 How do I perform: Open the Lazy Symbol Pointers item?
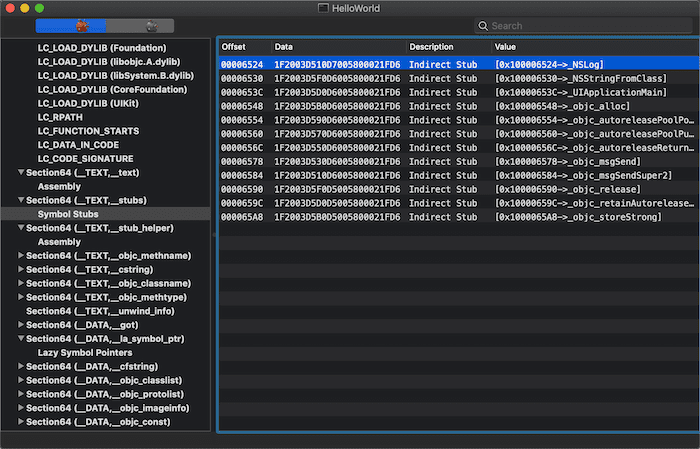tap(85, 352)
